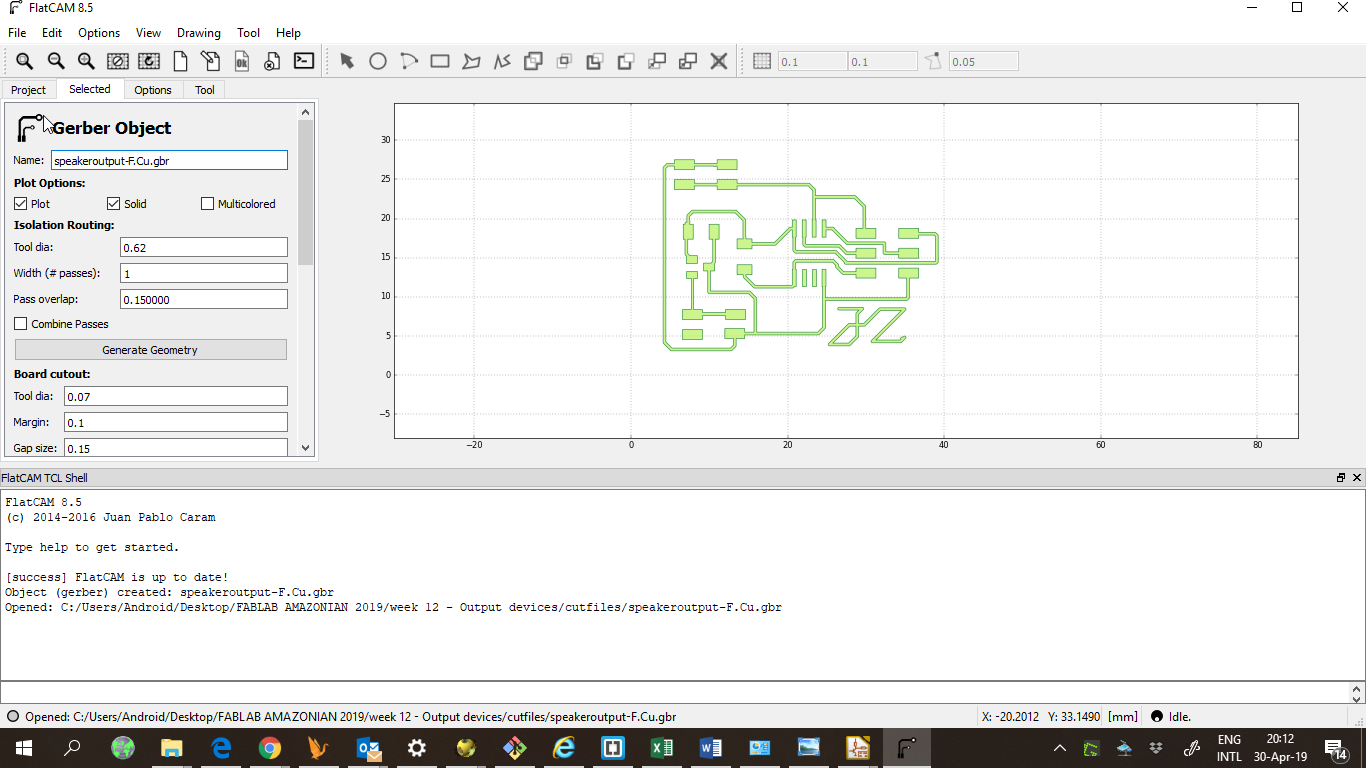This screenshot has height=768, width=1366.
Task: Open the View menu
Action: click(148, 33)
